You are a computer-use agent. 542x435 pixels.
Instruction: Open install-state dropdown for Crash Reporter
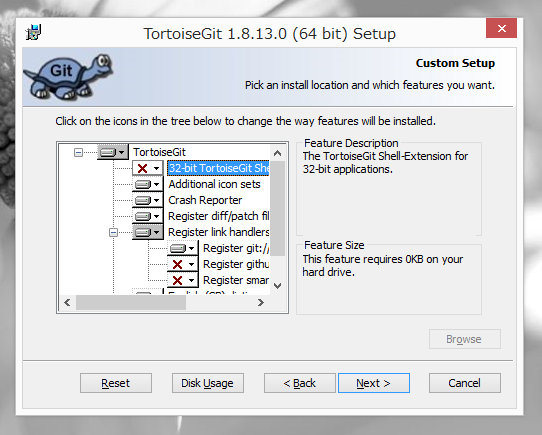[148, 200]
